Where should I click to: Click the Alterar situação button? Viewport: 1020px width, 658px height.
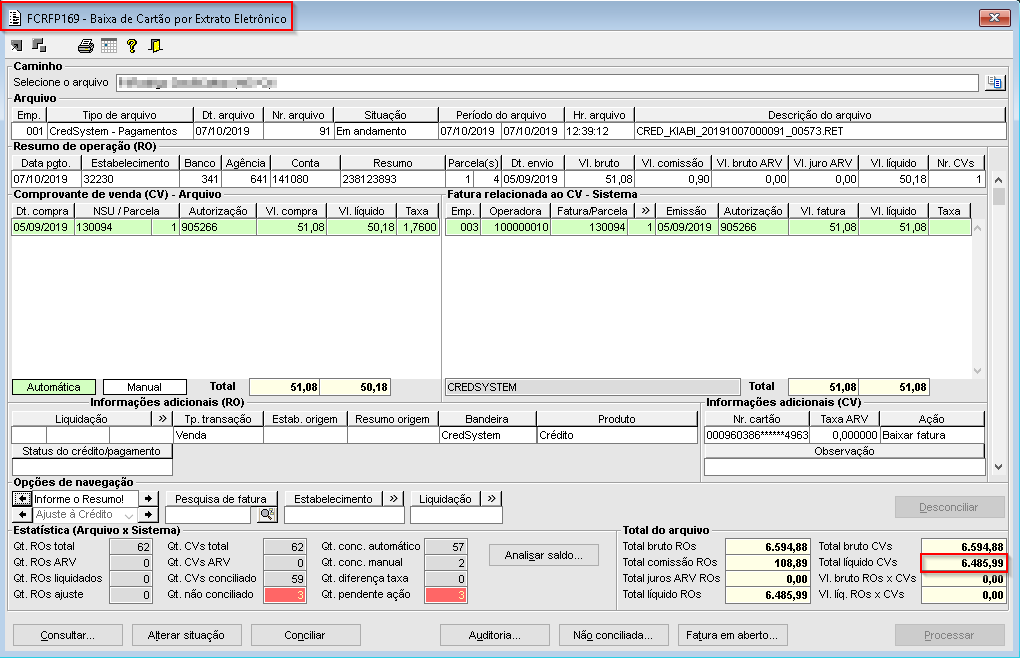point(186,635)
